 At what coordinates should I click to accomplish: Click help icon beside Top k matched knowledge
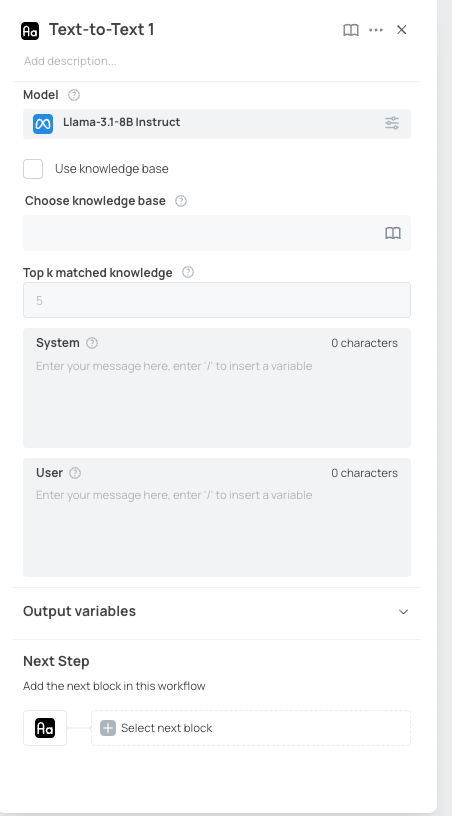(188, 272)
